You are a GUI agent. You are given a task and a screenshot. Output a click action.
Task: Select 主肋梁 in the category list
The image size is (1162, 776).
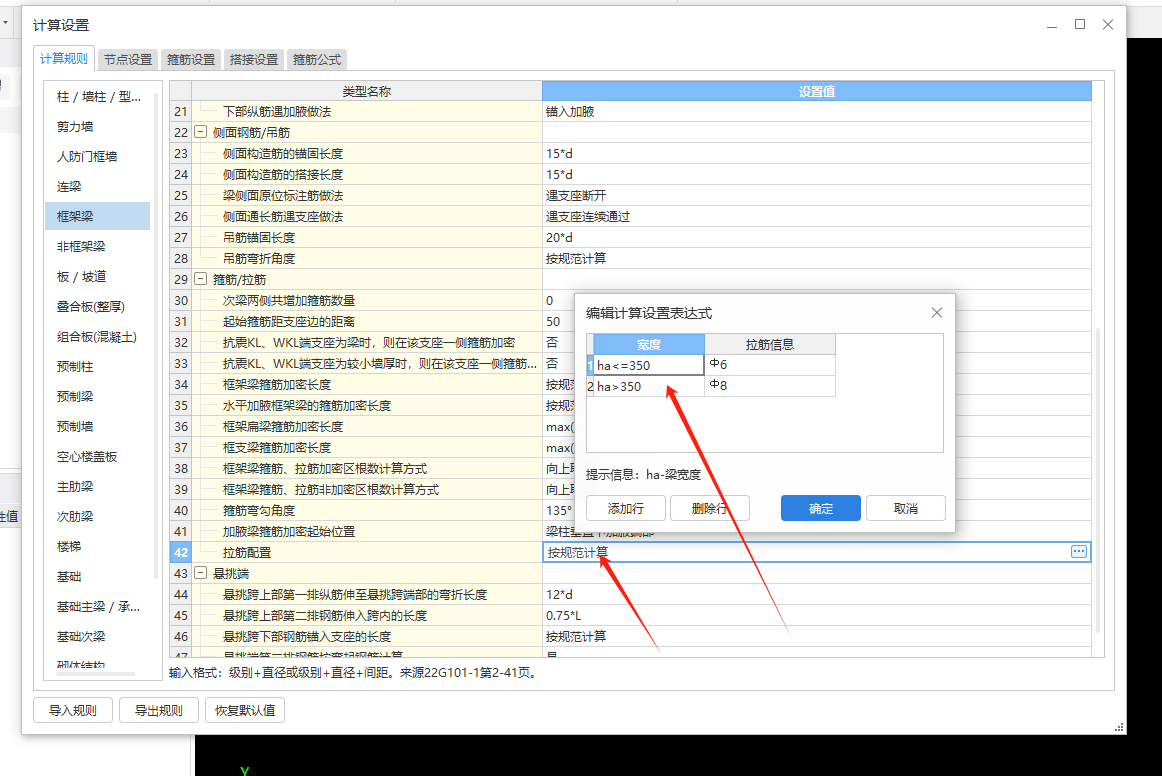[98, 486]
